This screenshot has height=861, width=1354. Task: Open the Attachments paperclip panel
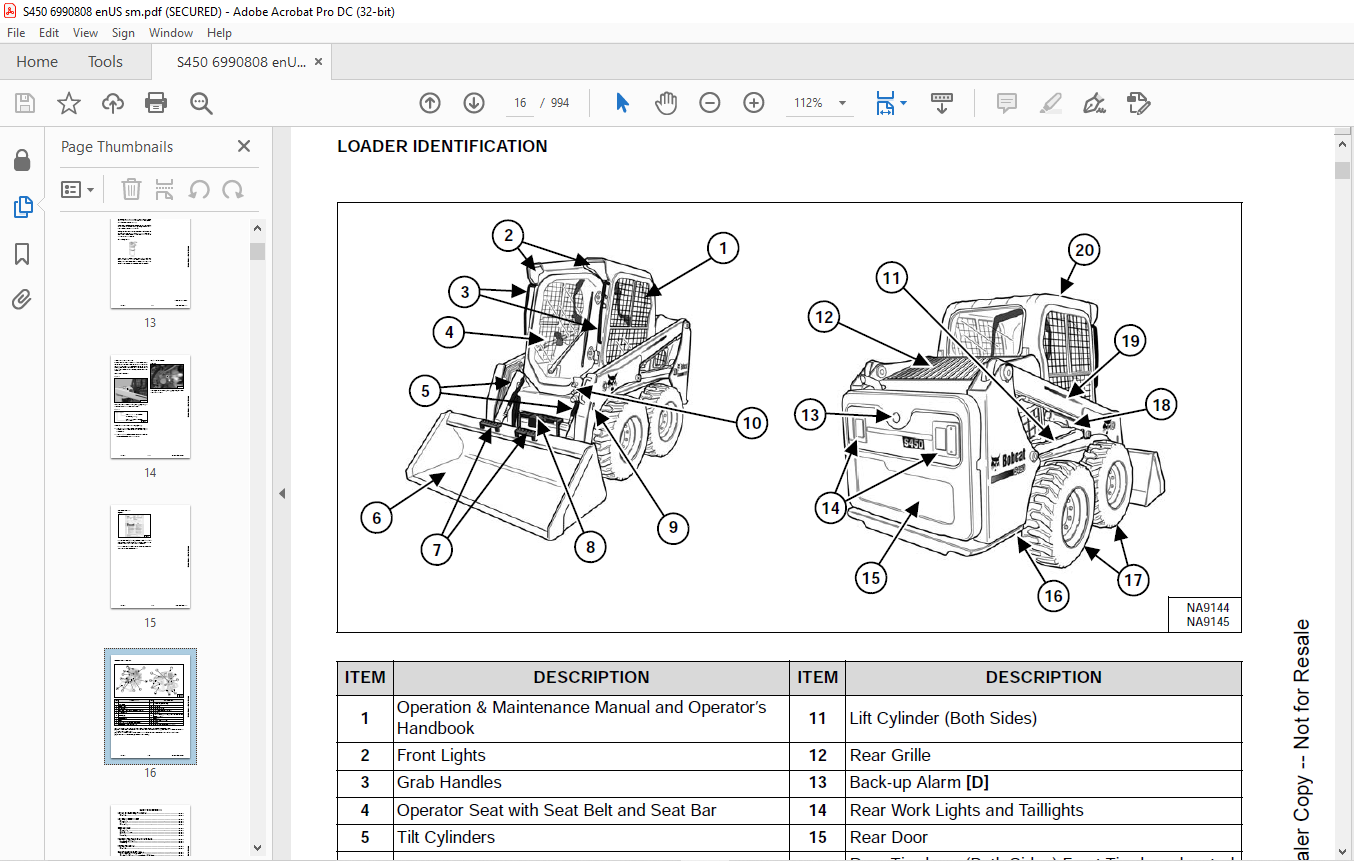point(22,299)
